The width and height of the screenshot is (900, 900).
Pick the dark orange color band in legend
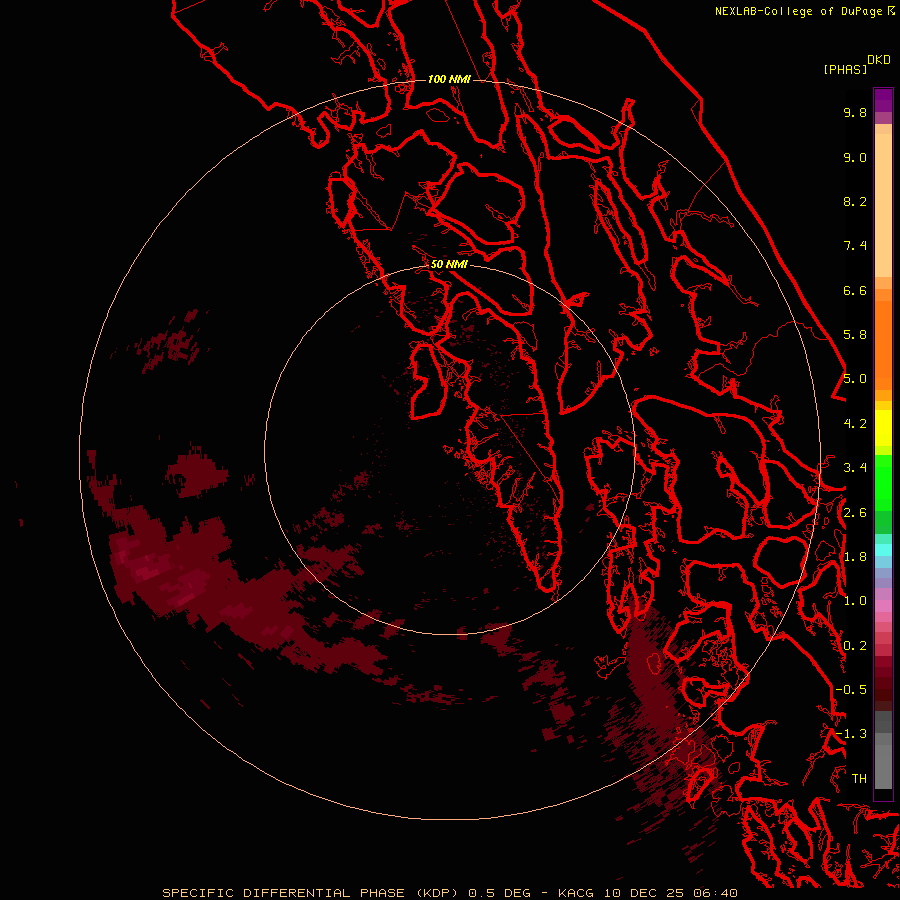point(883,344)
